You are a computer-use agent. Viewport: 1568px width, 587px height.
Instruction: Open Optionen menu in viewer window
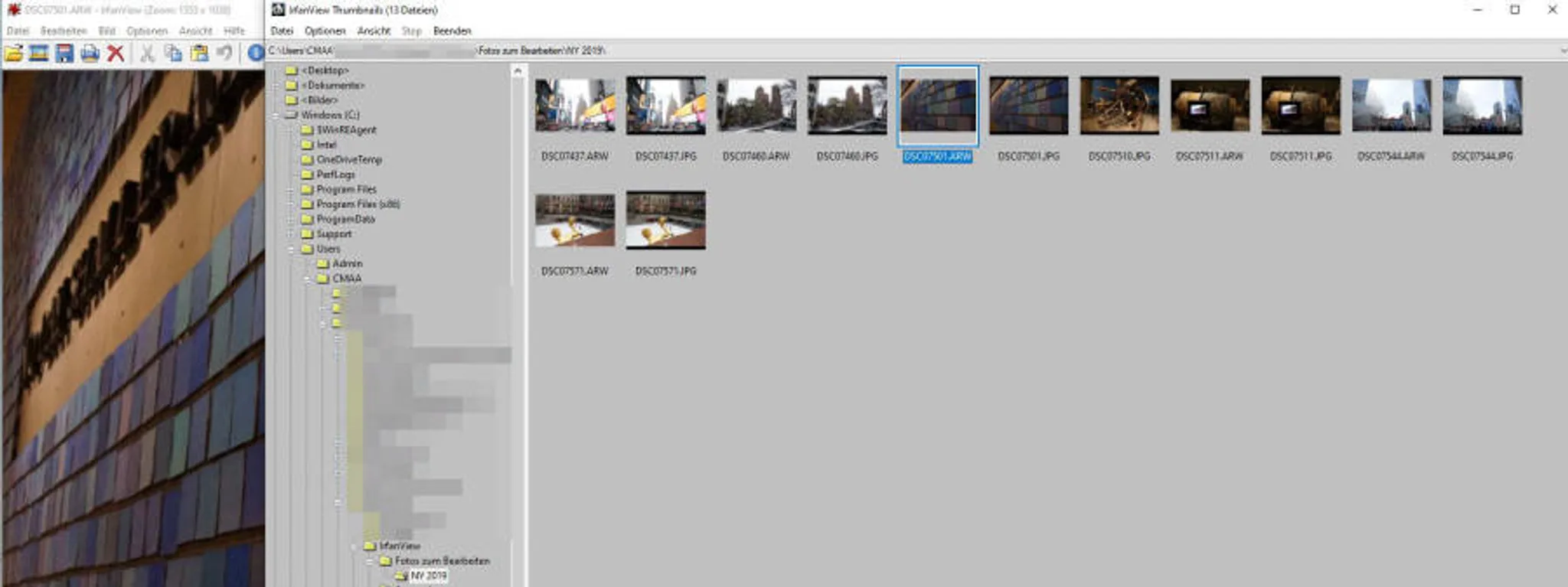[147, 31]
